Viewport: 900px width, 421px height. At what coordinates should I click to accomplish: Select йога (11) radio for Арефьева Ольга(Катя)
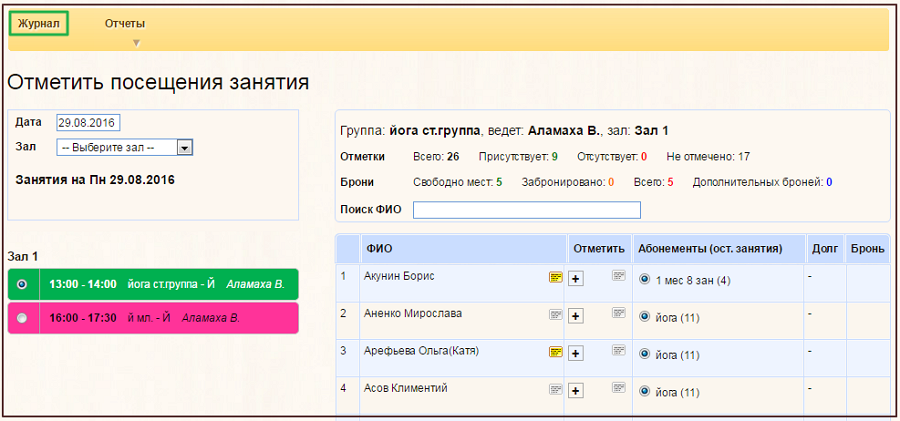(x=644, y=354)
